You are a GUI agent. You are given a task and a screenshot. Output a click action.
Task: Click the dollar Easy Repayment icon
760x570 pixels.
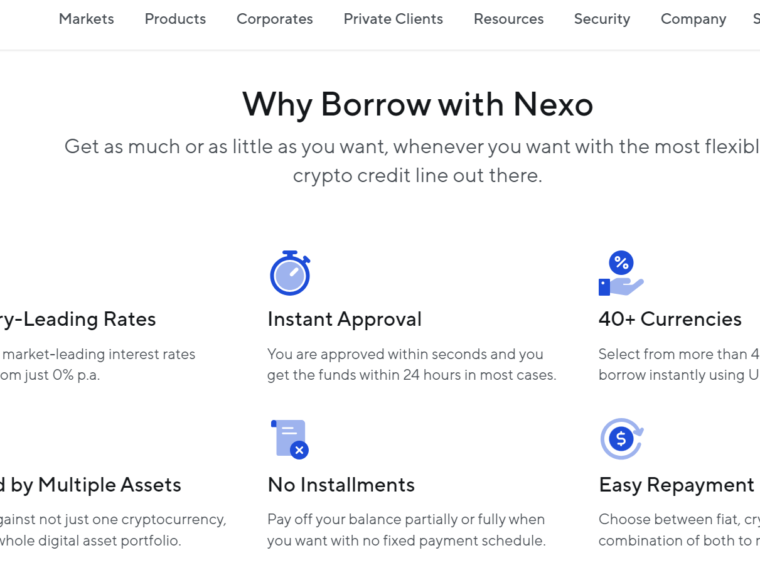[x=622, y=439]
